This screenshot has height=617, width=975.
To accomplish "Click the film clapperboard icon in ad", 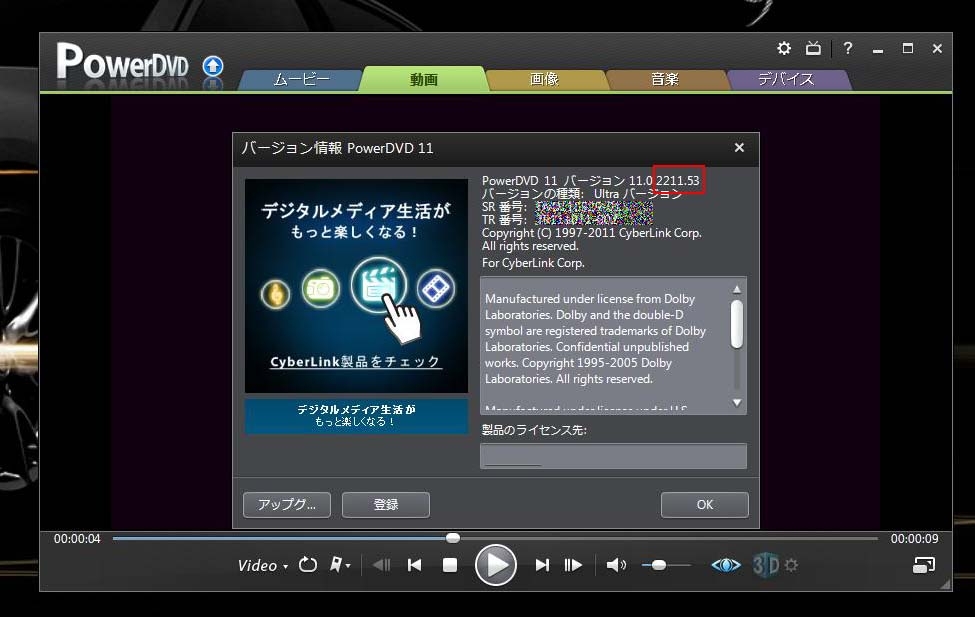I will 379,285.
